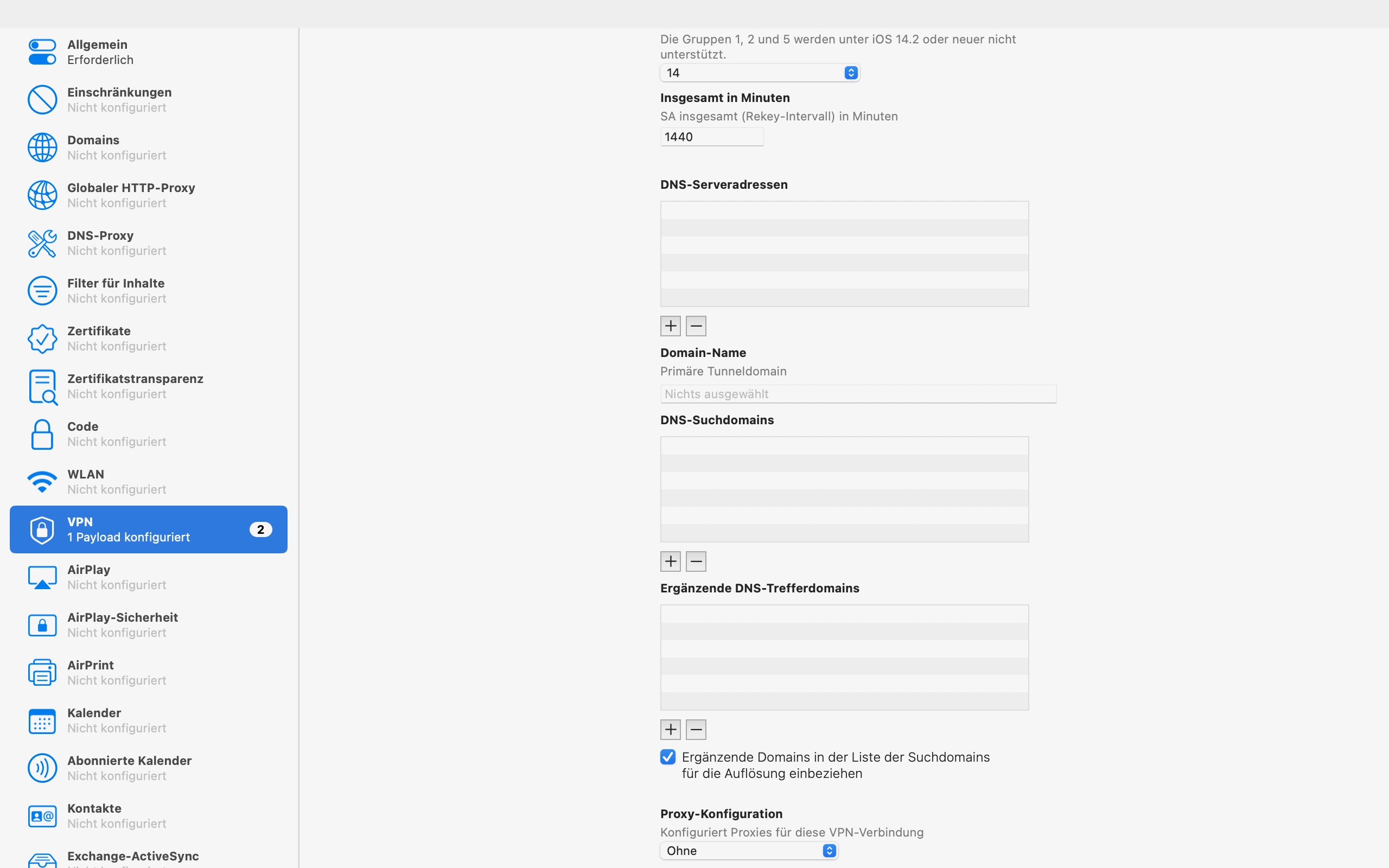This screenshot has width=1389, height=868.
Task: Click first row of DNS-Serveradressen list
Action: coord(844,210)
